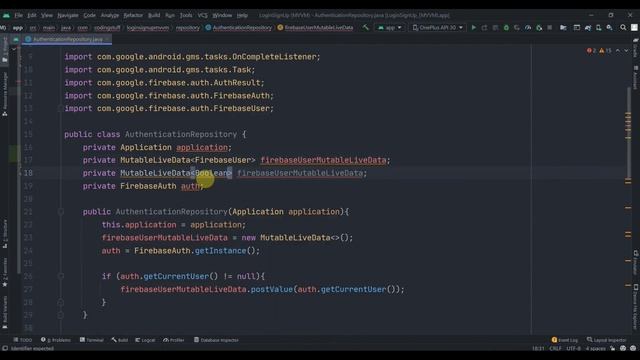Open the Refactor menu
640x360 pixels.
tap(133, 15)
